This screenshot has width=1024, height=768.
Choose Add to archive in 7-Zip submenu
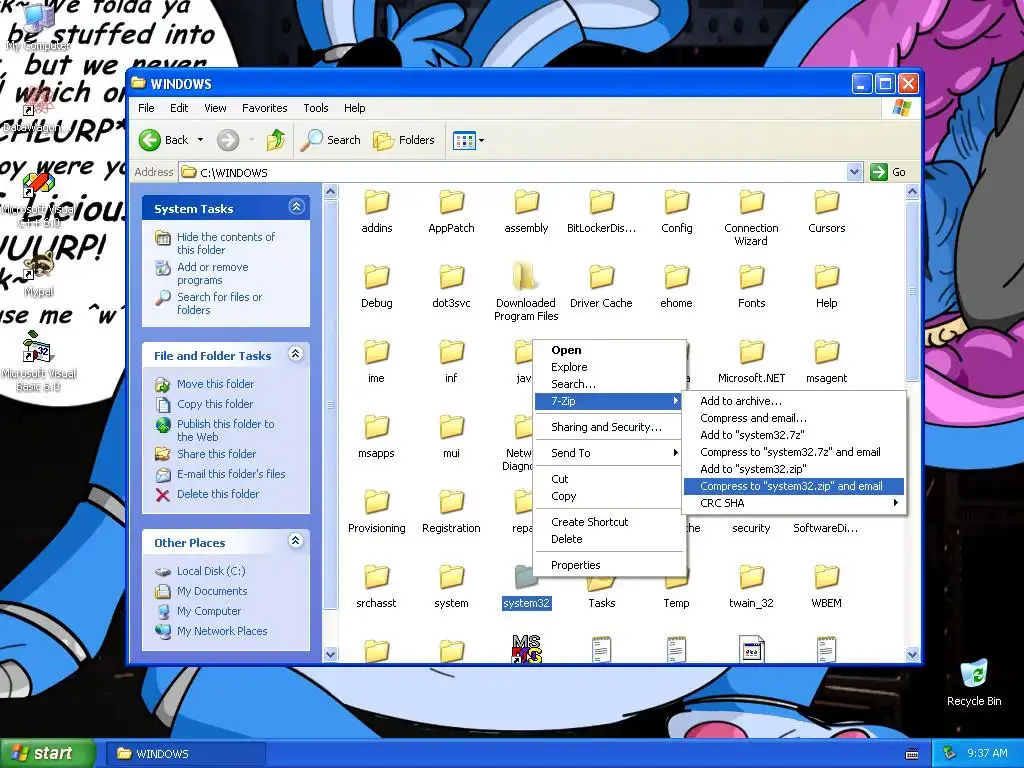(x=793, y=401)
